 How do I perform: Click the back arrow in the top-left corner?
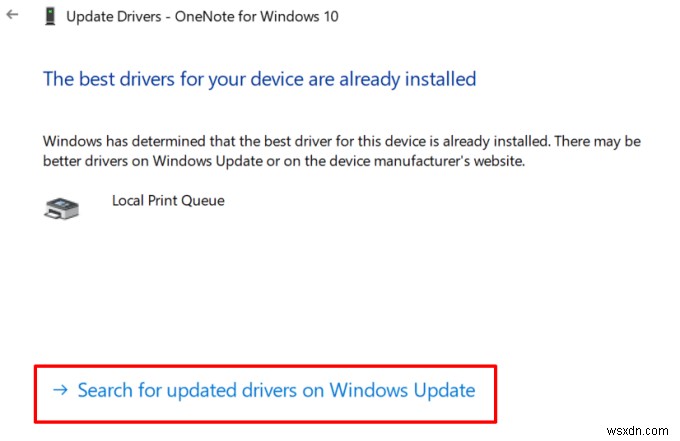coord(11,17)
